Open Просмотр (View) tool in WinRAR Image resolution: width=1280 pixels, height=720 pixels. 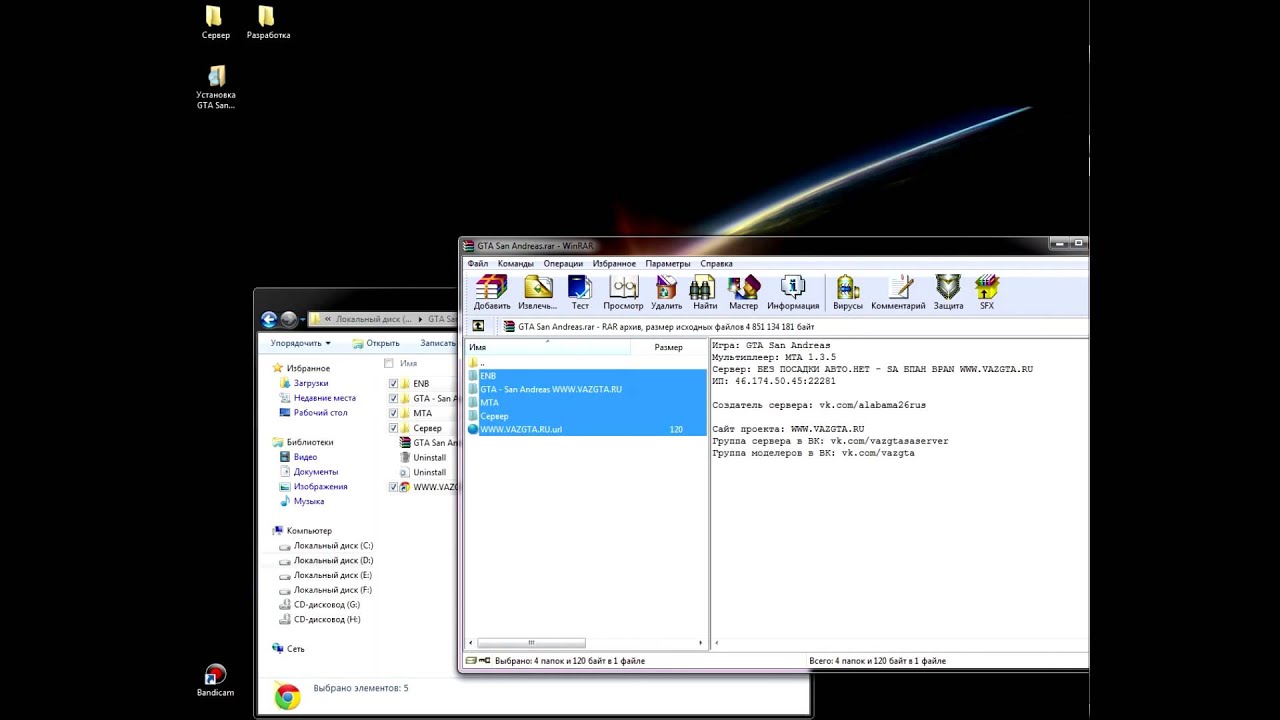pos(623,292)
